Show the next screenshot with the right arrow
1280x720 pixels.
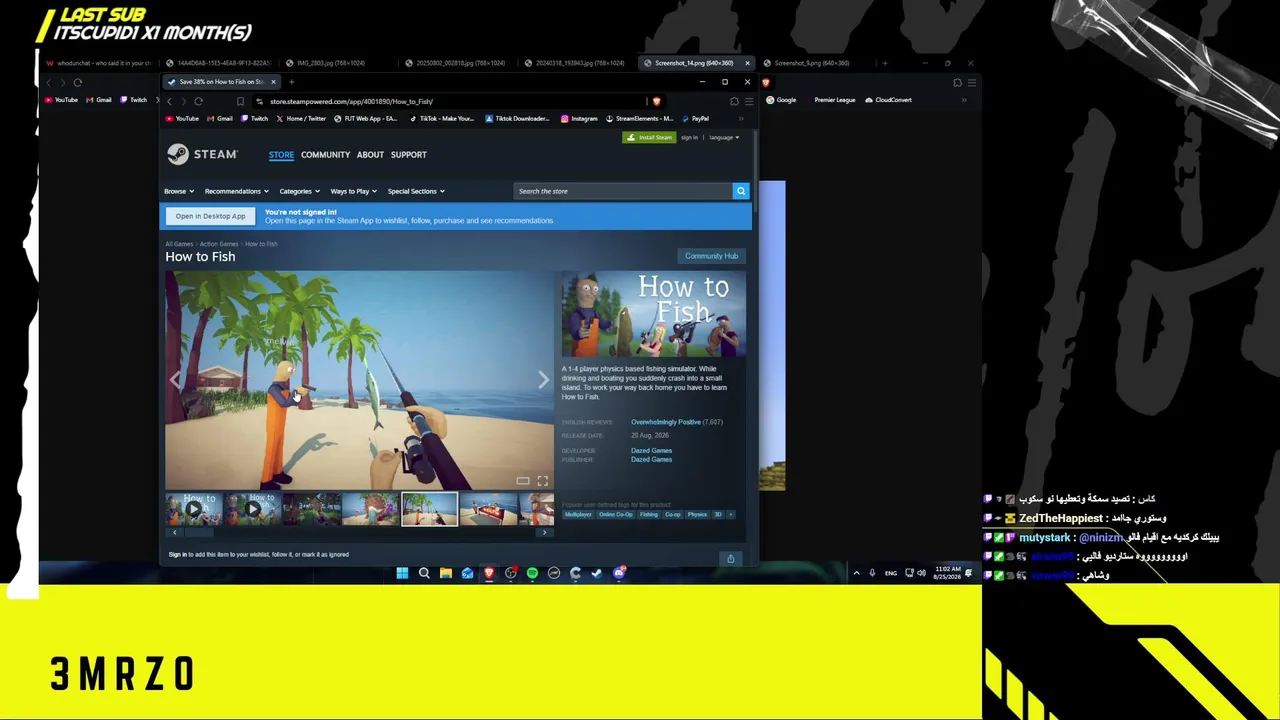(x=543, y=380)
